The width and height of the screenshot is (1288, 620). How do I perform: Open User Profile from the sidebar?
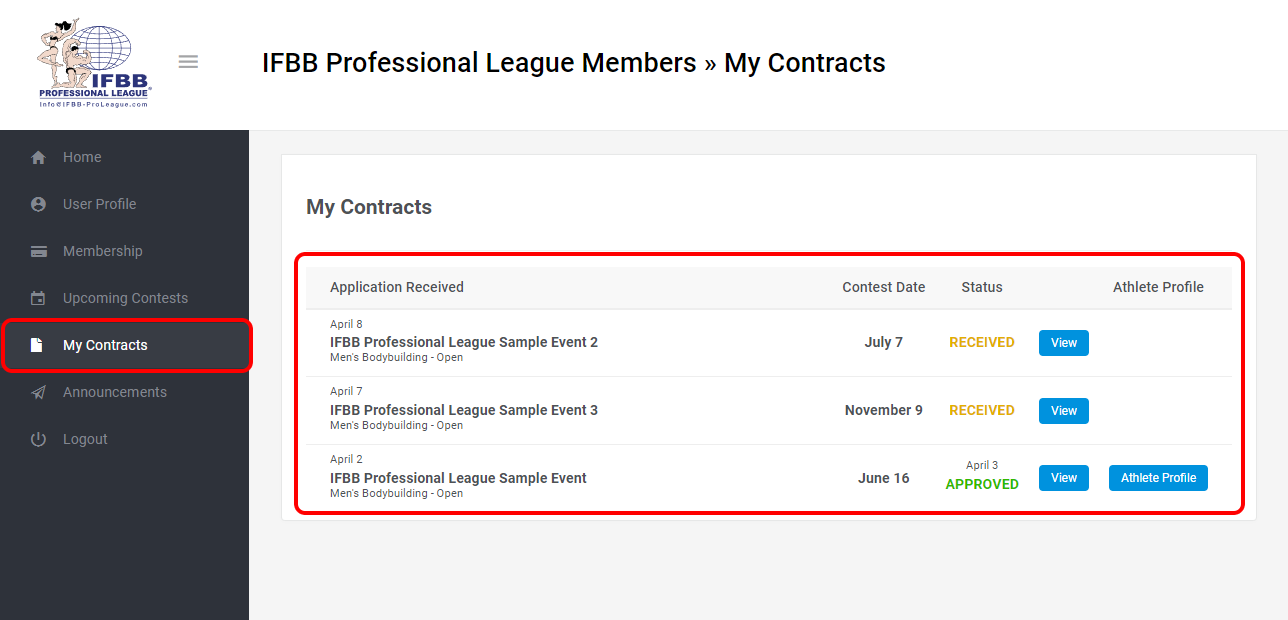pos(99,204)
